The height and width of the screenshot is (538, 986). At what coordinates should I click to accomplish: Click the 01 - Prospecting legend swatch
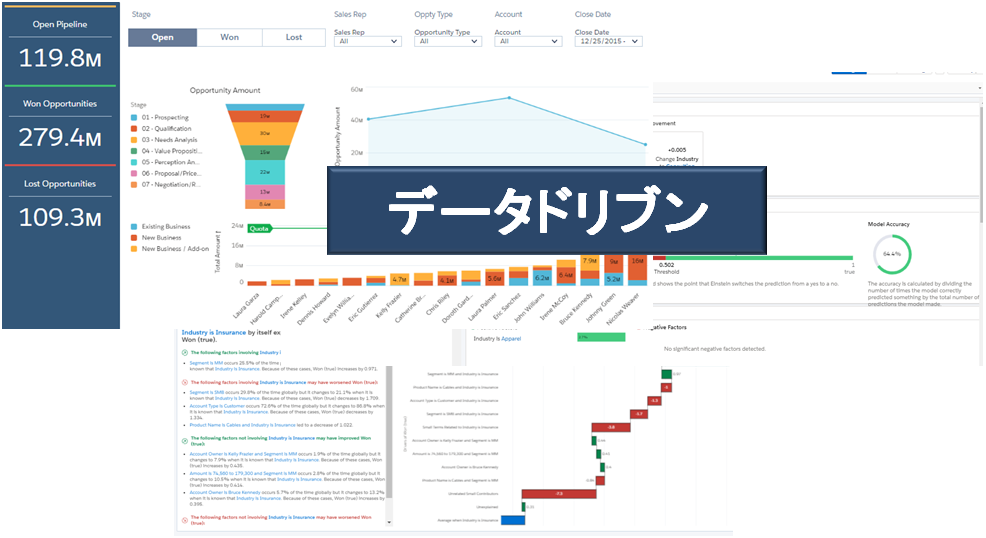pos(135,118)
